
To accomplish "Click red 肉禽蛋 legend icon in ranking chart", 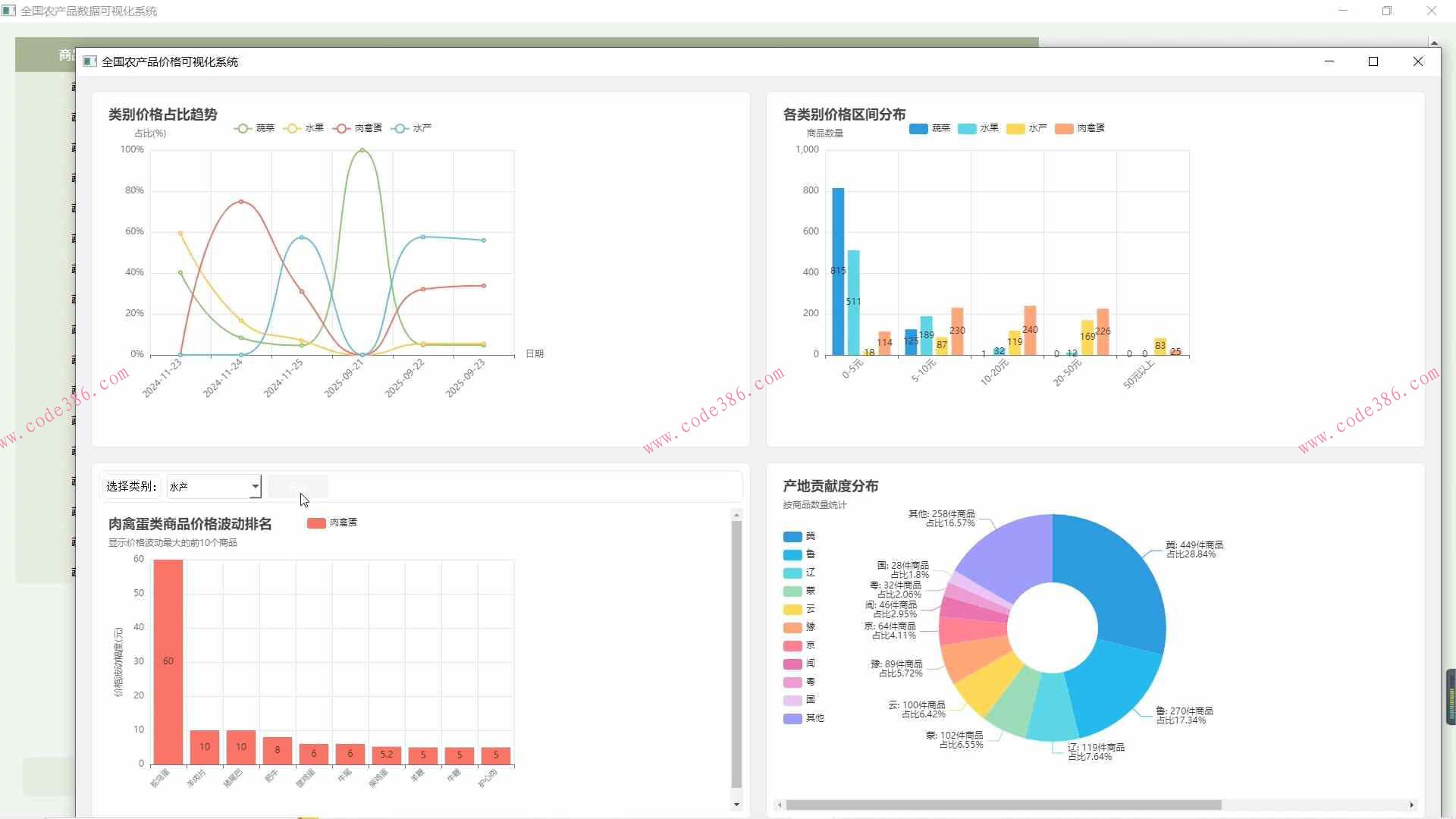I will pos(316,523).
